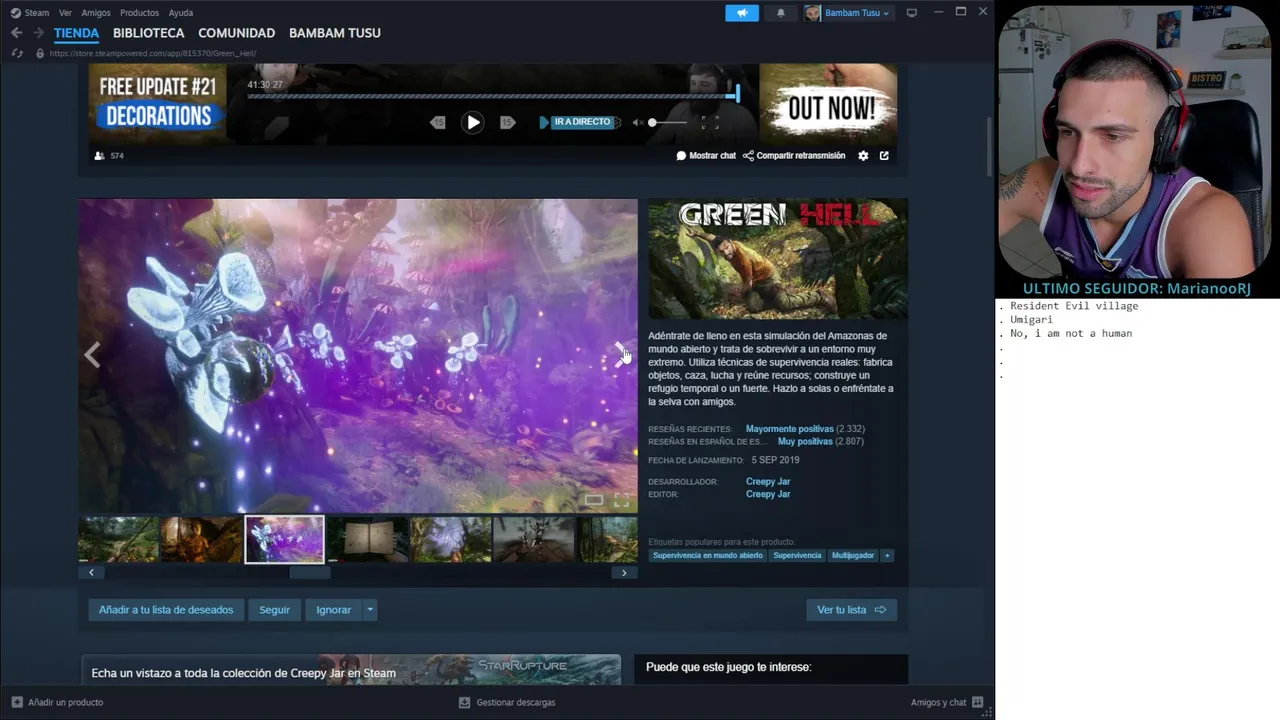Reload the store page

pos(16,53)
